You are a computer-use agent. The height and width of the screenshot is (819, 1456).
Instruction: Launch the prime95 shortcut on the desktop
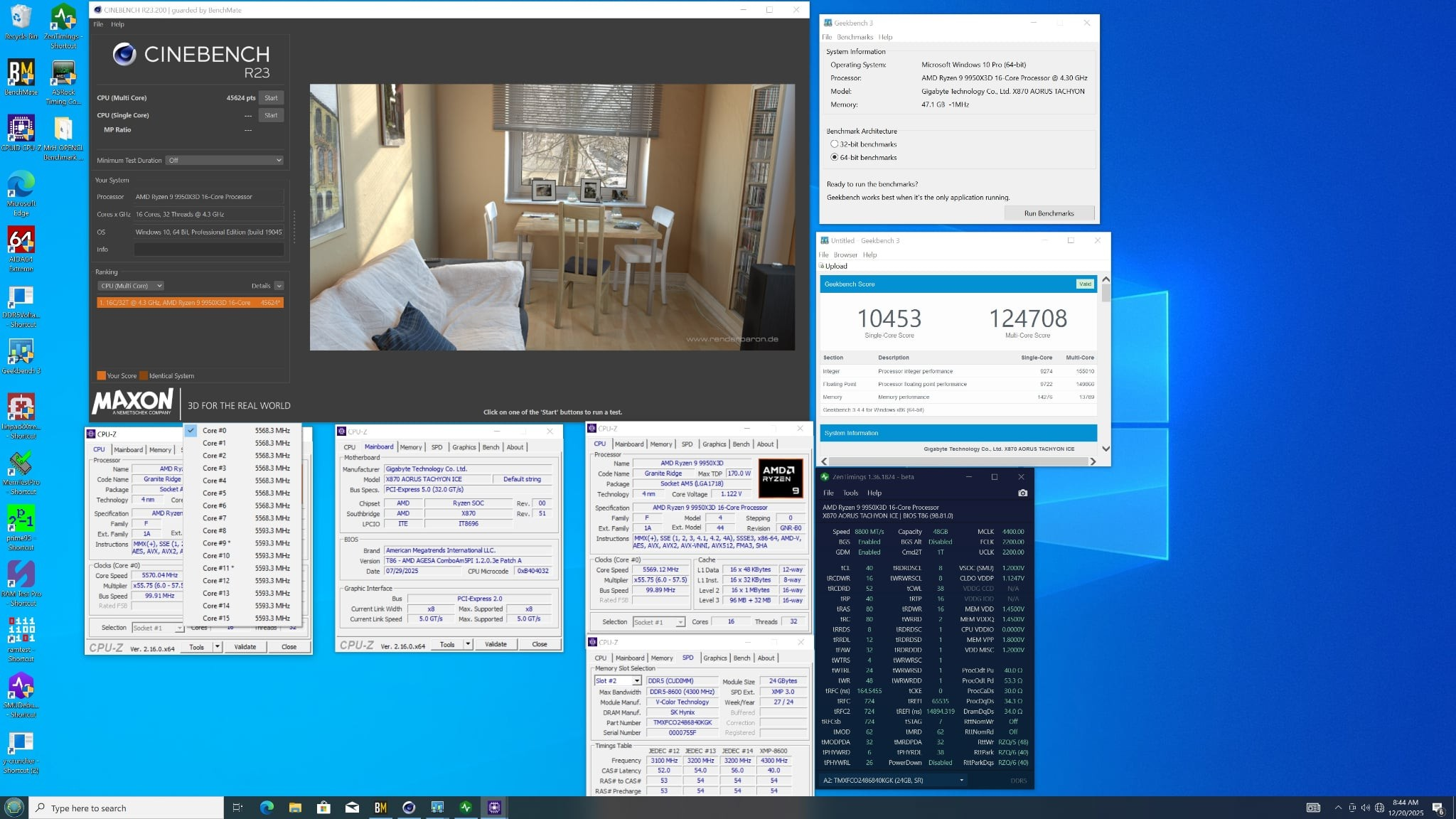point(21,528)
